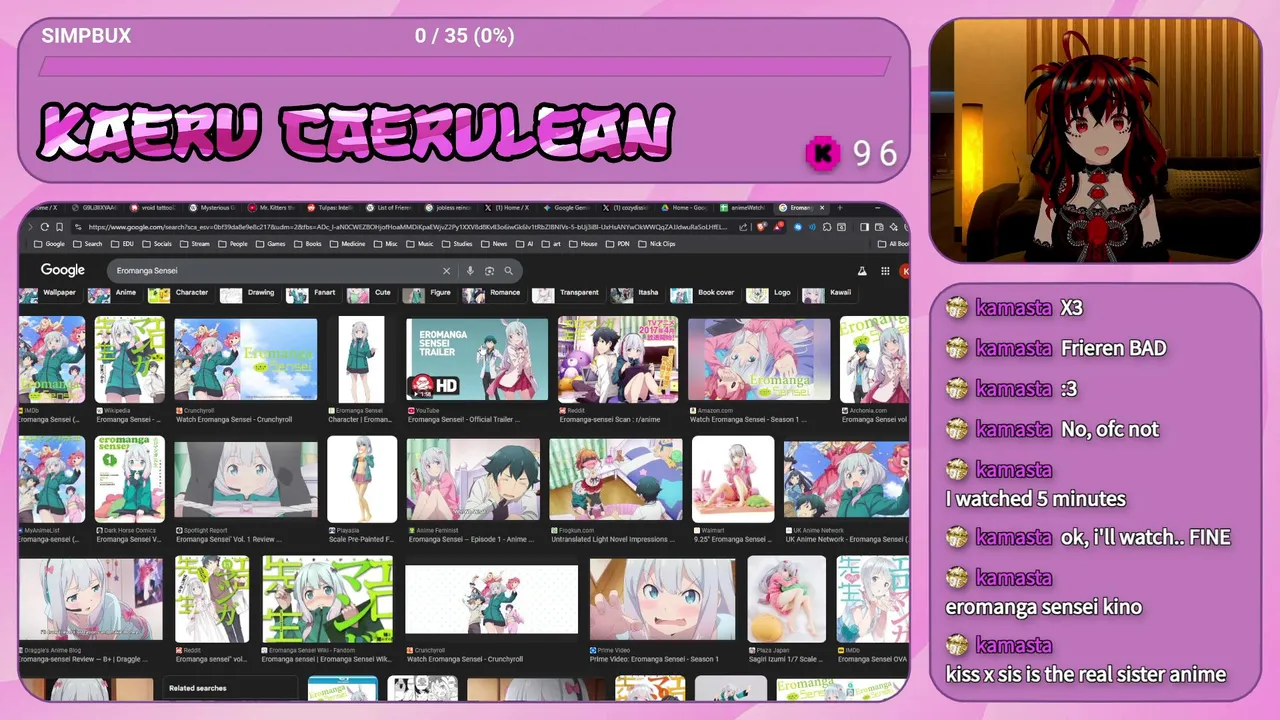
Task: Open the Google apps grid
Action: [x=885, y=270]
